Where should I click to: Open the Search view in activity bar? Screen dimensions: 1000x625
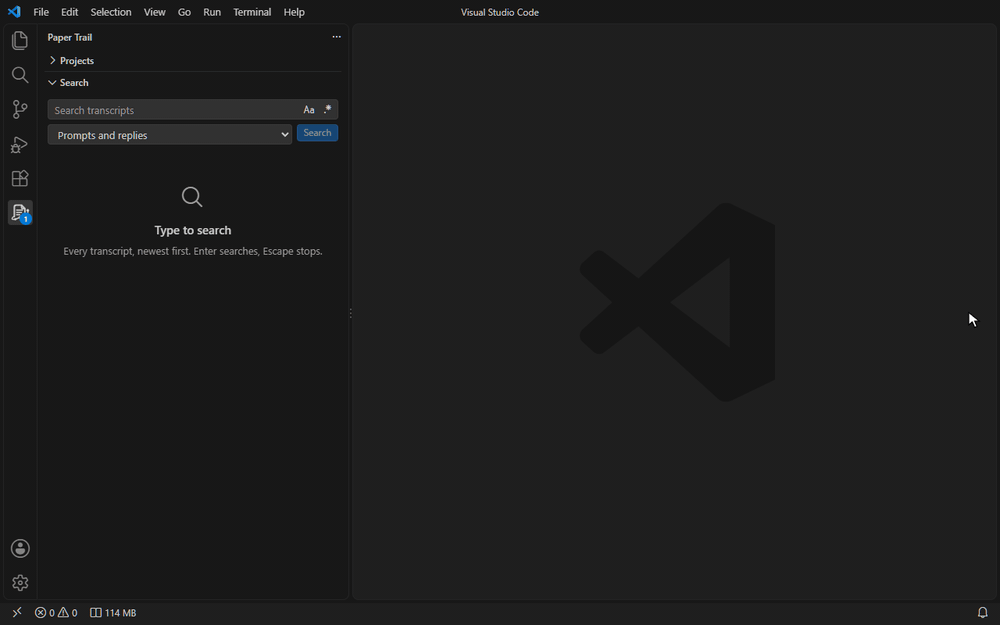(20, 75)
